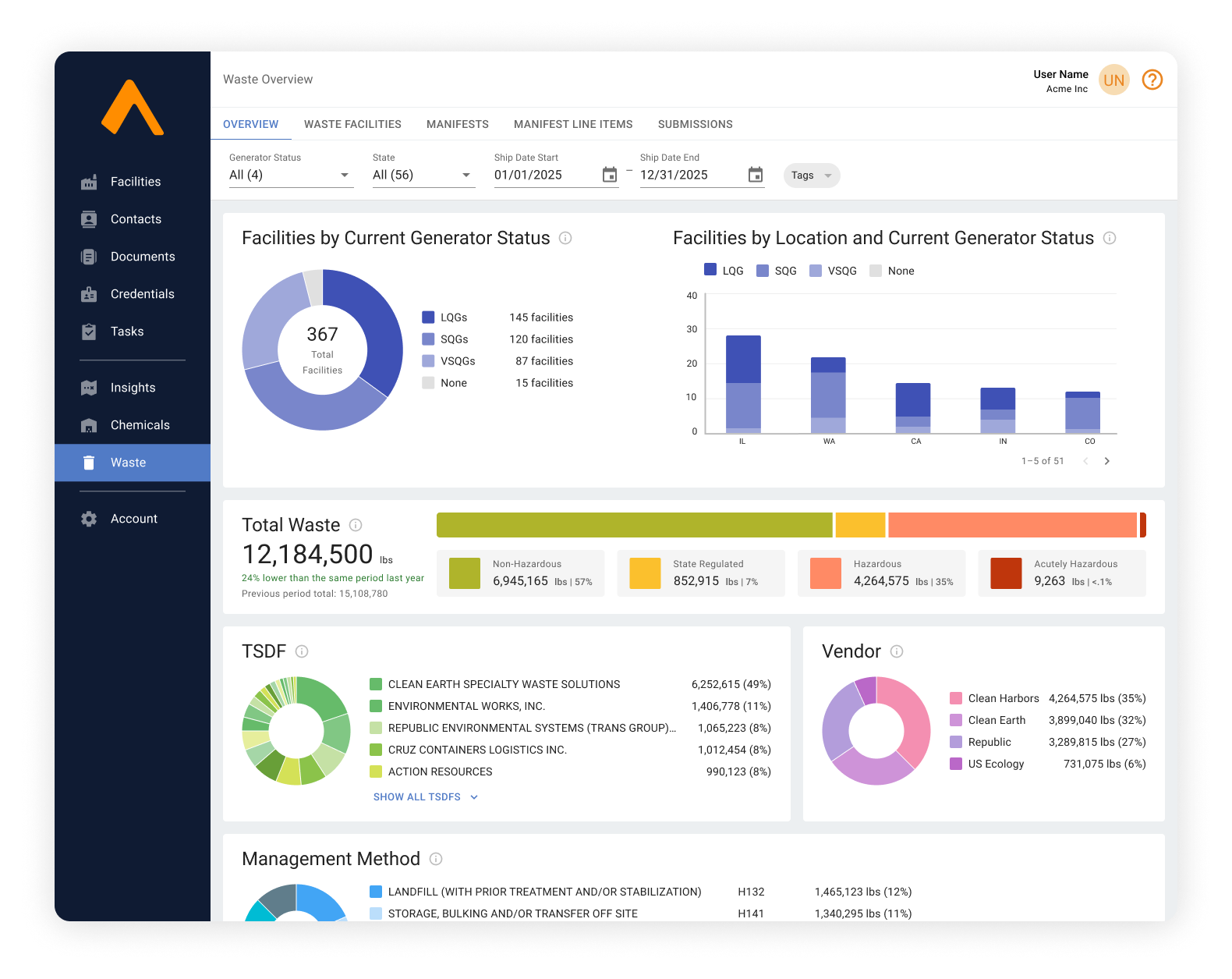Screen dimensions: 1232x979
Task: Click the Hazardous orange color swatch
Action: [825, 573]
